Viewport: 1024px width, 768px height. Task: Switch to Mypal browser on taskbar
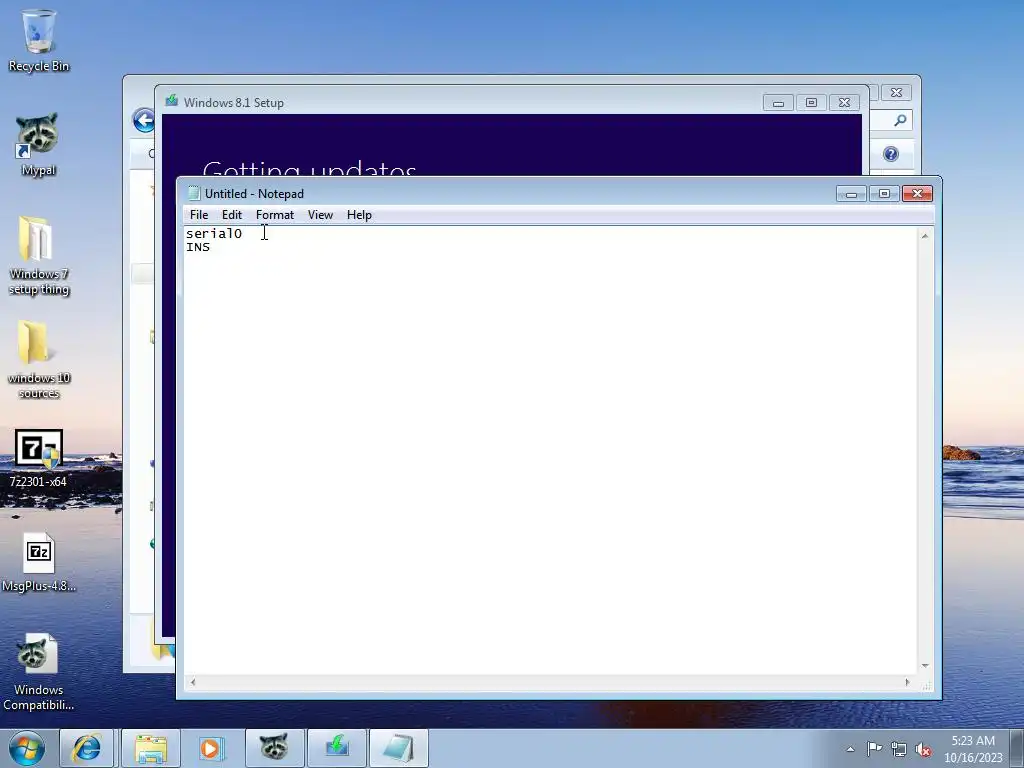click(x=274, y=748)
